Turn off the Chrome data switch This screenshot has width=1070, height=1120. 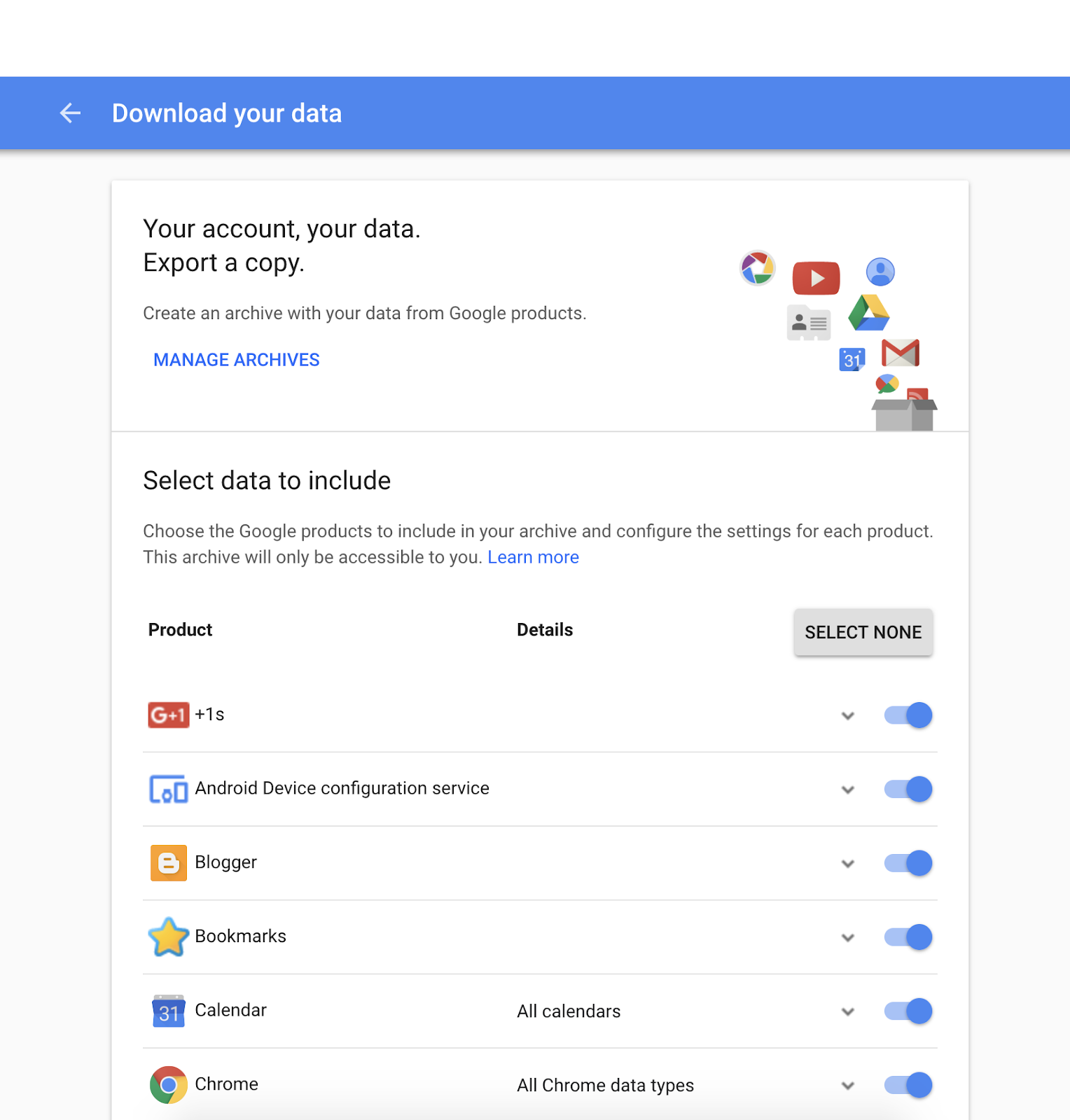908,1085
